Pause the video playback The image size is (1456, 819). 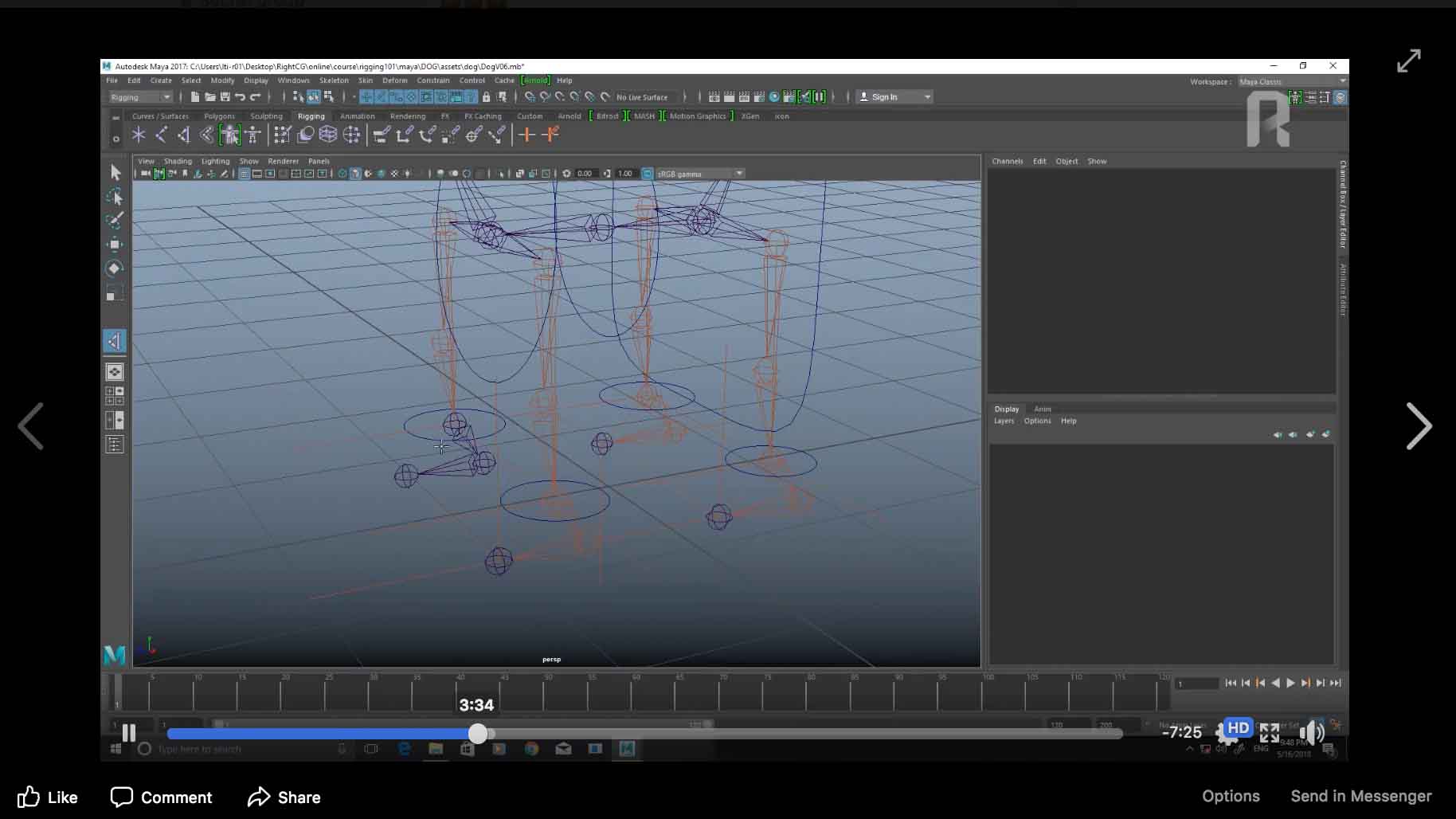click(x=129, y=732)
